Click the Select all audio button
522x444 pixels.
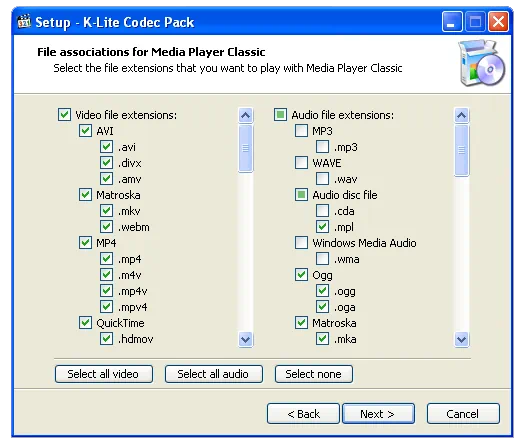click(214, 374)
